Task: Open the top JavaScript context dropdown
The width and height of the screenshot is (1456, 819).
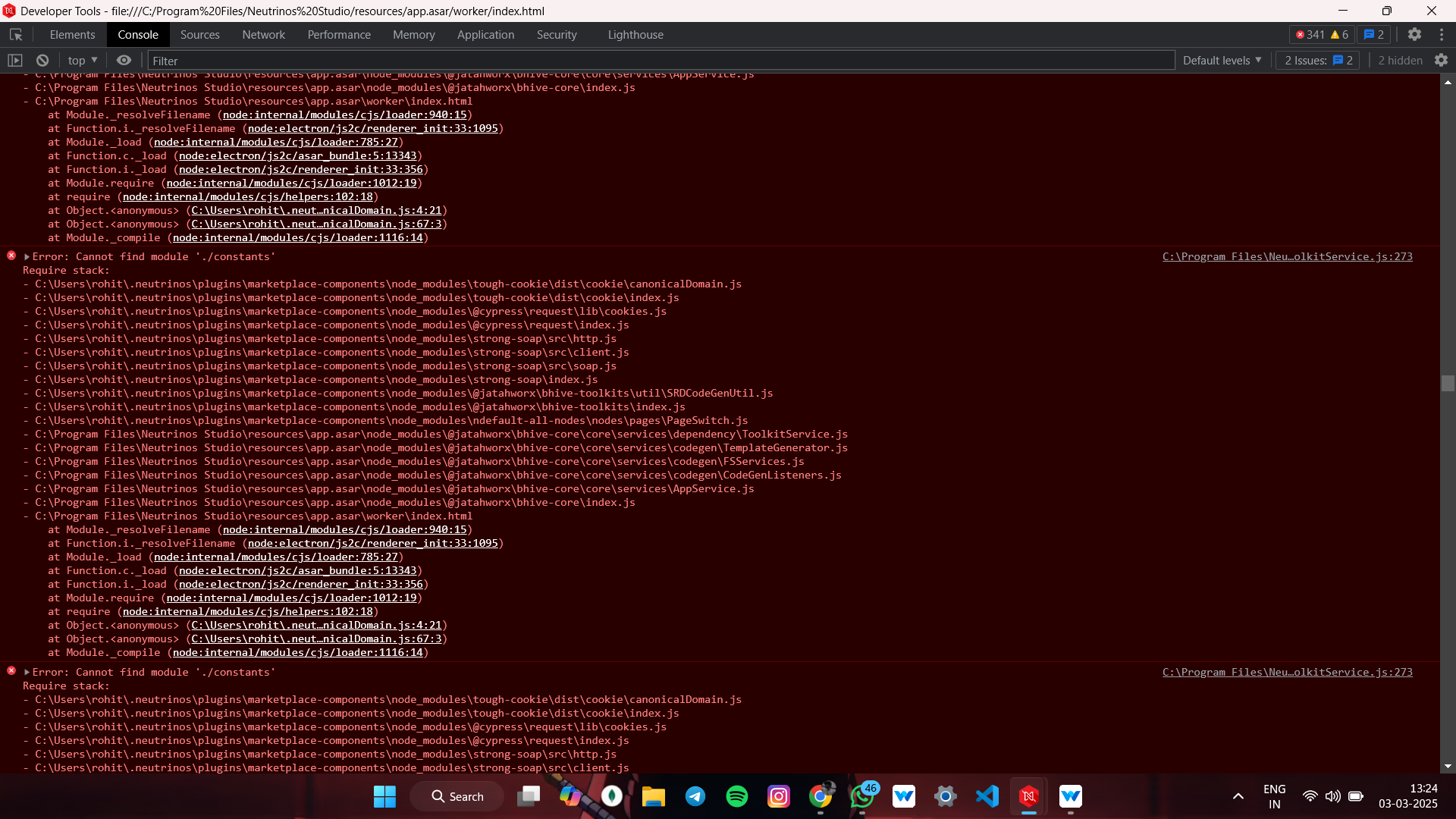Action: tap(83, 61)
